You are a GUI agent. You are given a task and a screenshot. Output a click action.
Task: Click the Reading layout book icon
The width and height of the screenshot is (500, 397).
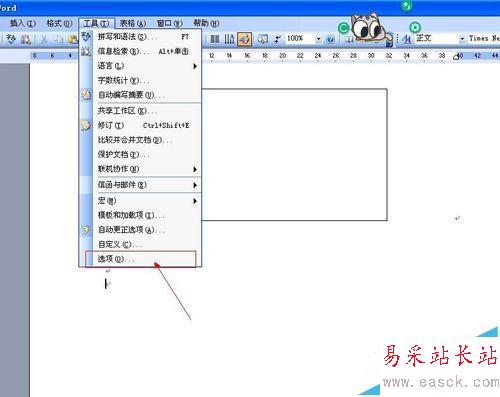click(349, 40)
